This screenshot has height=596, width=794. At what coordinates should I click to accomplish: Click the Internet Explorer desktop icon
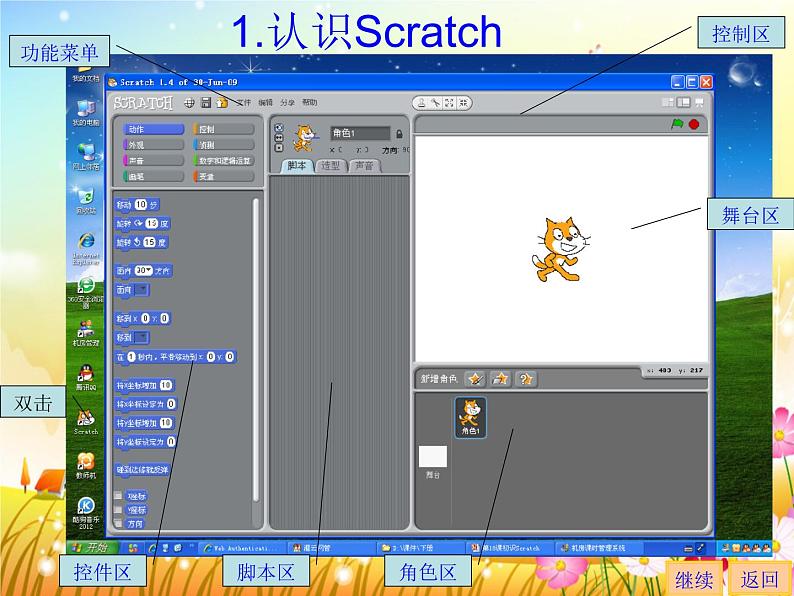tap(86, 249)
